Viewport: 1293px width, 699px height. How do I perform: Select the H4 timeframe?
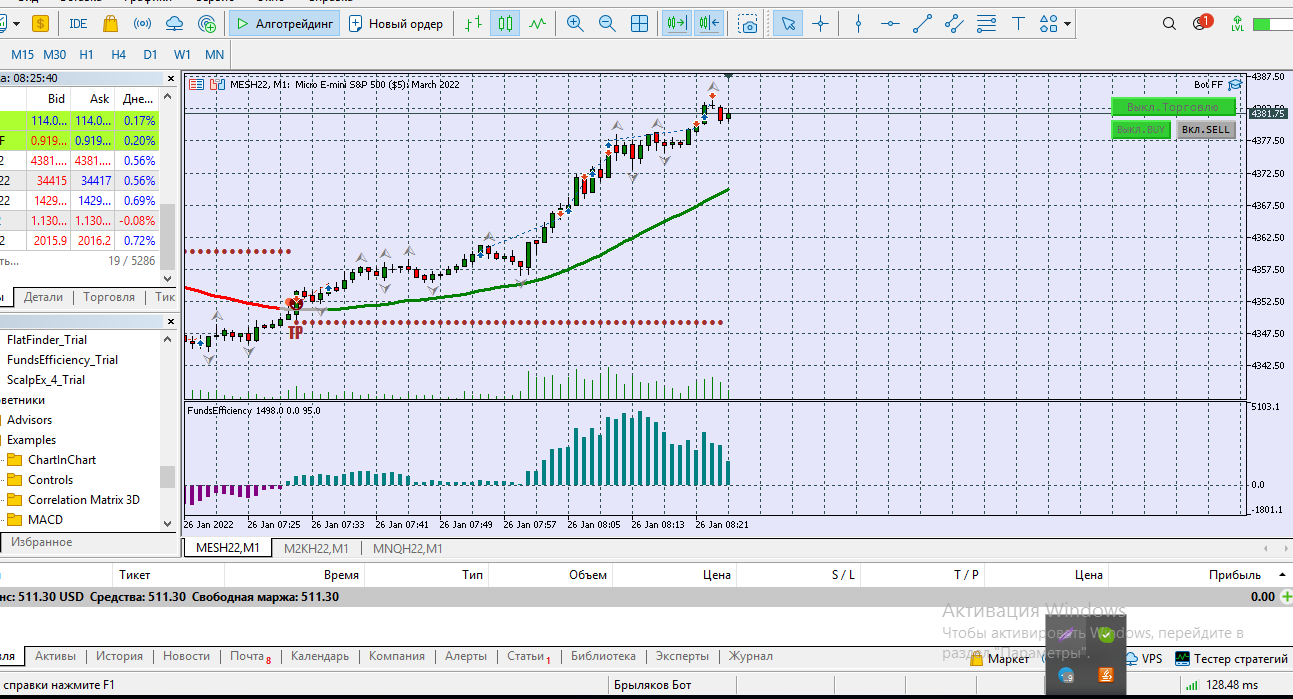[x=118, y=54]
